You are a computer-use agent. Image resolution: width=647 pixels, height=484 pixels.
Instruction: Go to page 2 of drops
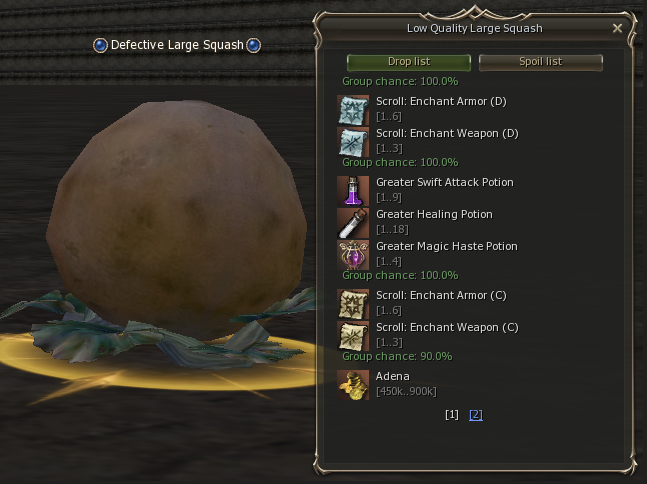(476, 415)
